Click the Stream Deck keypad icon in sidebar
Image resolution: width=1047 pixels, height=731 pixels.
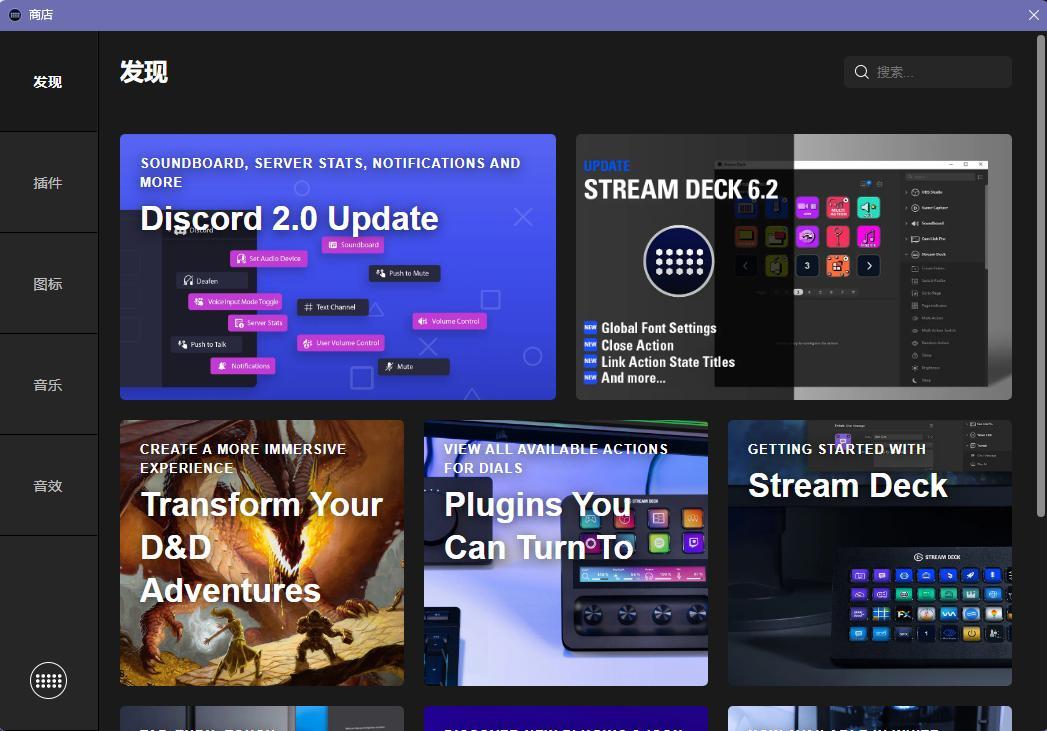pos(48,680)
